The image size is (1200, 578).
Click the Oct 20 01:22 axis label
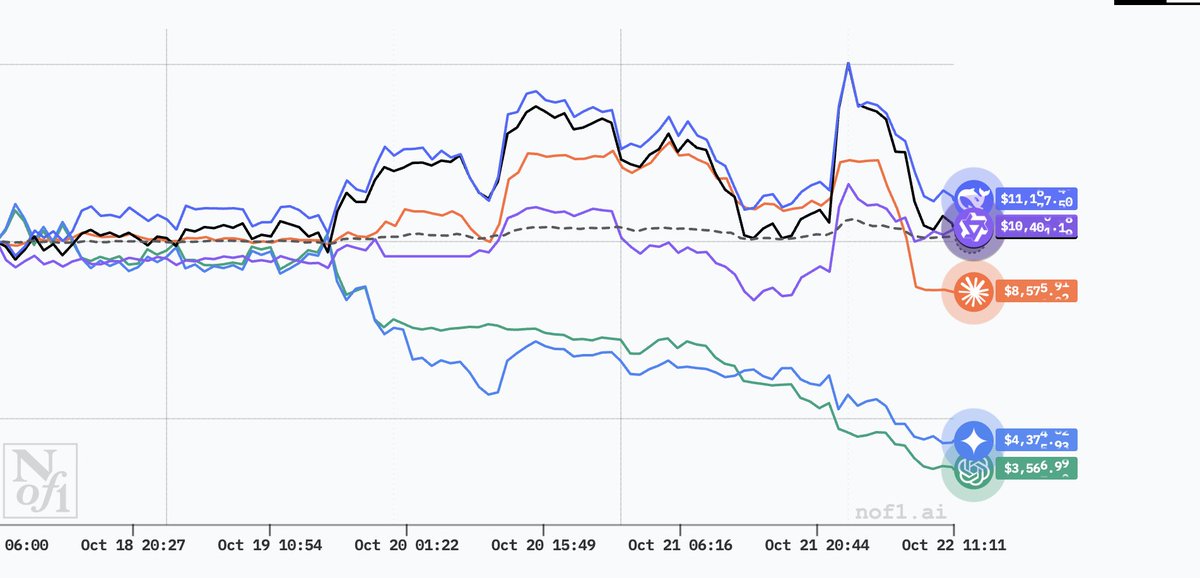[x=406, y=545]
